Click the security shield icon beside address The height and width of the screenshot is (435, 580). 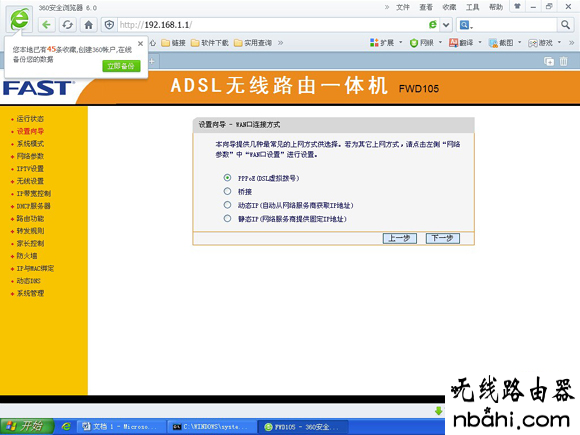[x=109, y=25]
